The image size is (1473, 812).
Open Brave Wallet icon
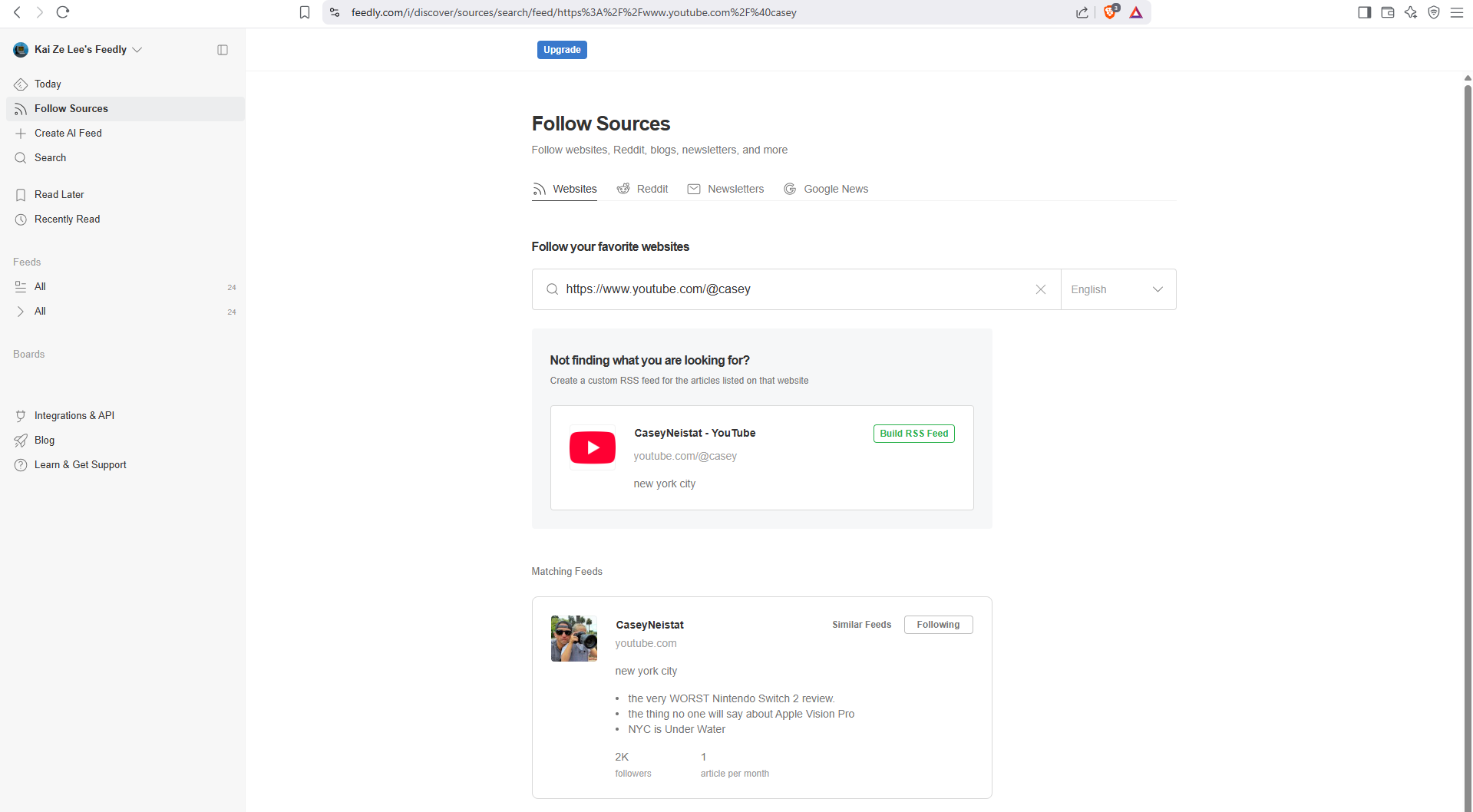tap(1387, 12)
